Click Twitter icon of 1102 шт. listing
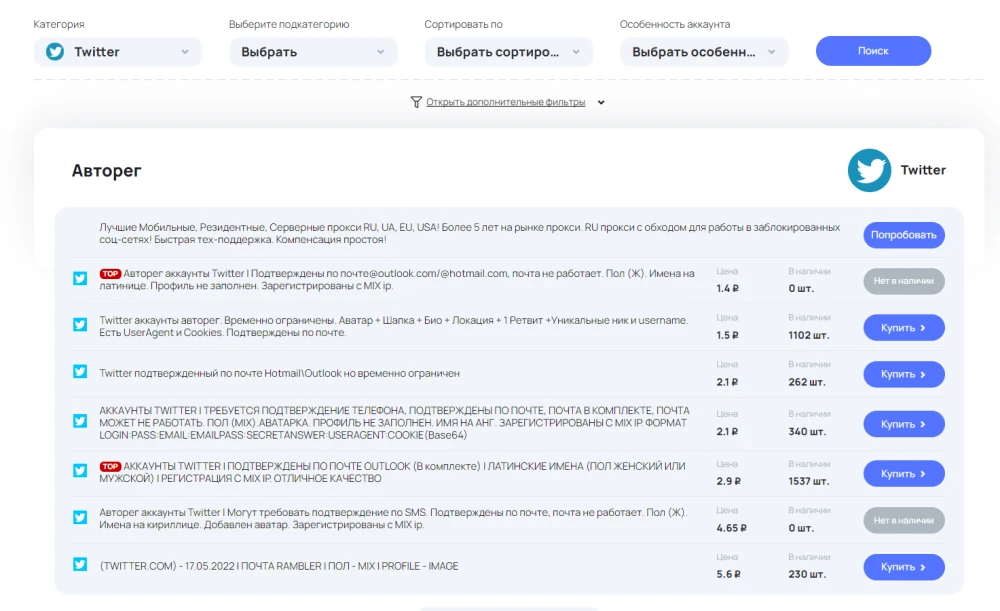This screenshot has height=611, width=1000. click(80, 325)
